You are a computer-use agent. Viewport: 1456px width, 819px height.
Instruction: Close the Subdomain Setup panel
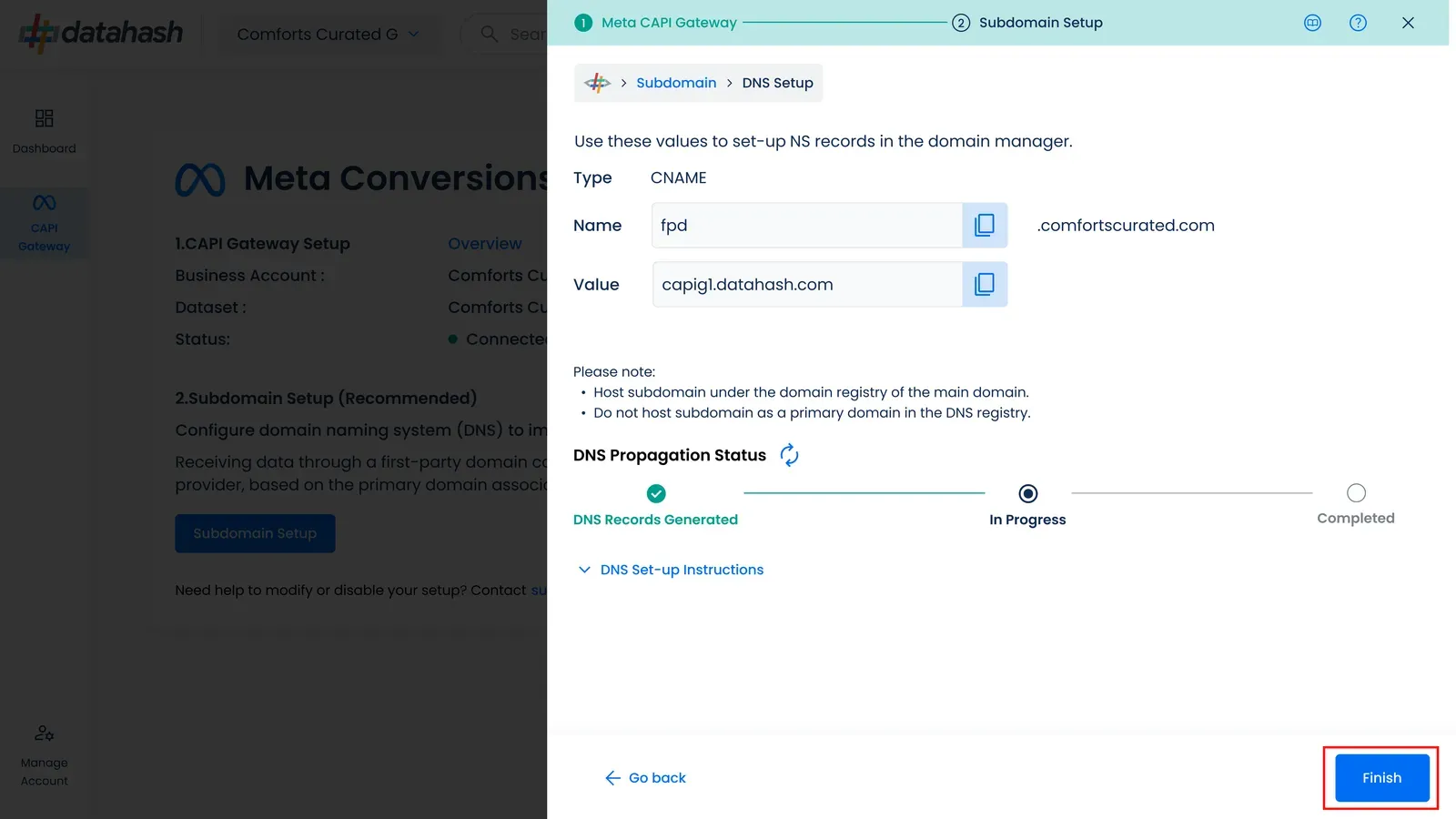1408,23
